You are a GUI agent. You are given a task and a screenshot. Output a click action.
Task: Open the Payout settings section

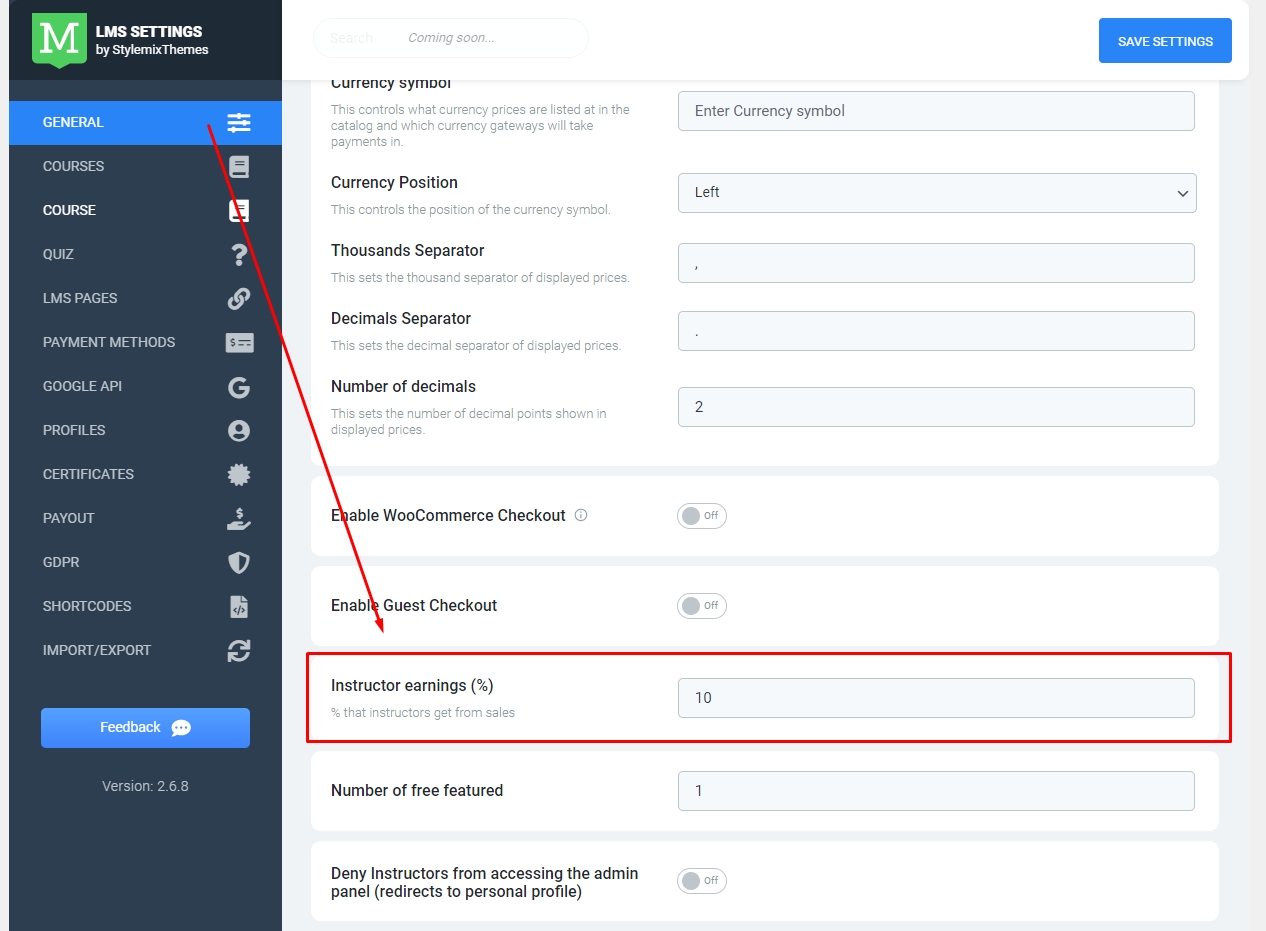click(x=69, y=518)
